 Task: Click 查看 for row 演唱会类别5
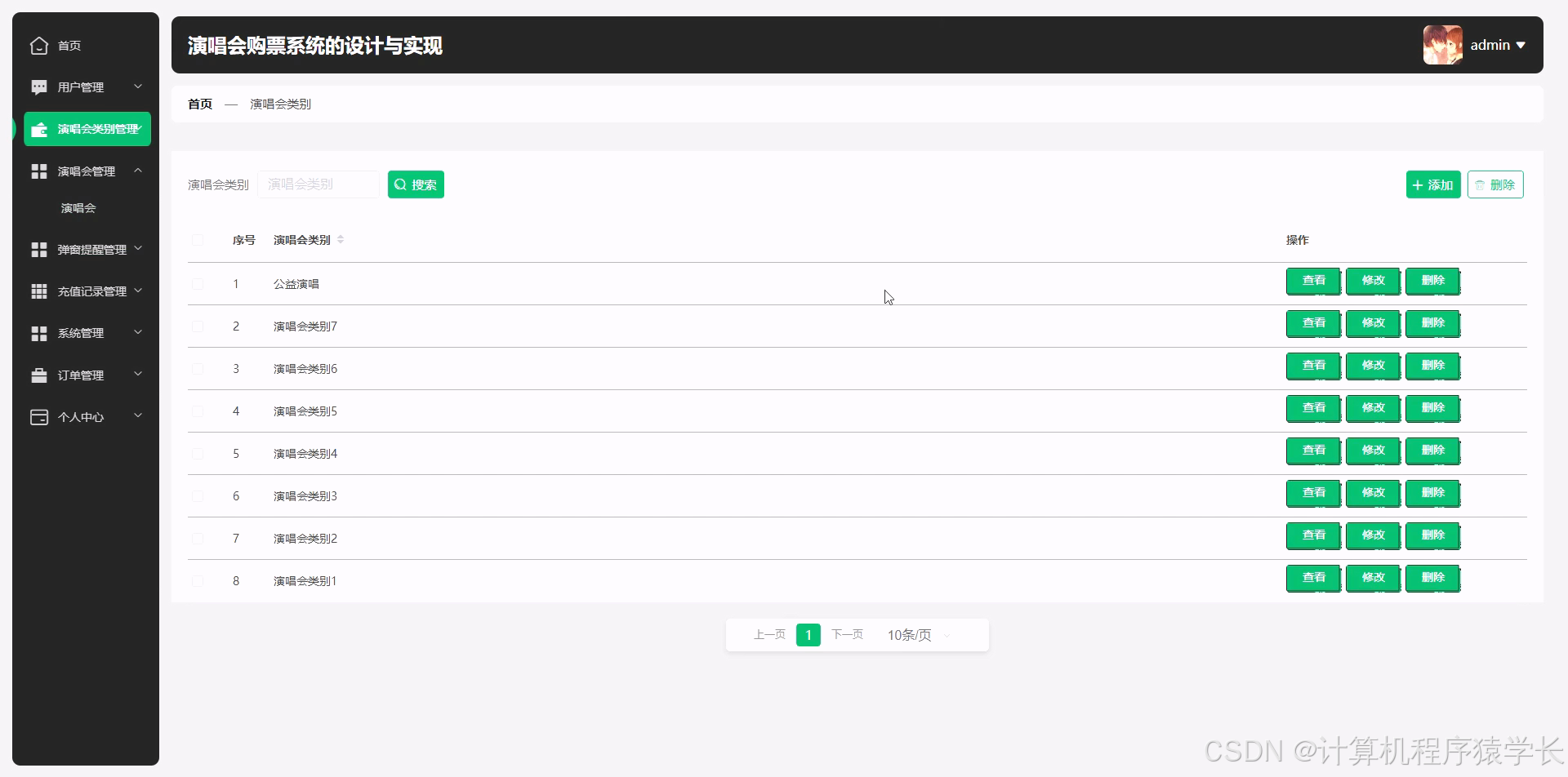pos(1313,408)
